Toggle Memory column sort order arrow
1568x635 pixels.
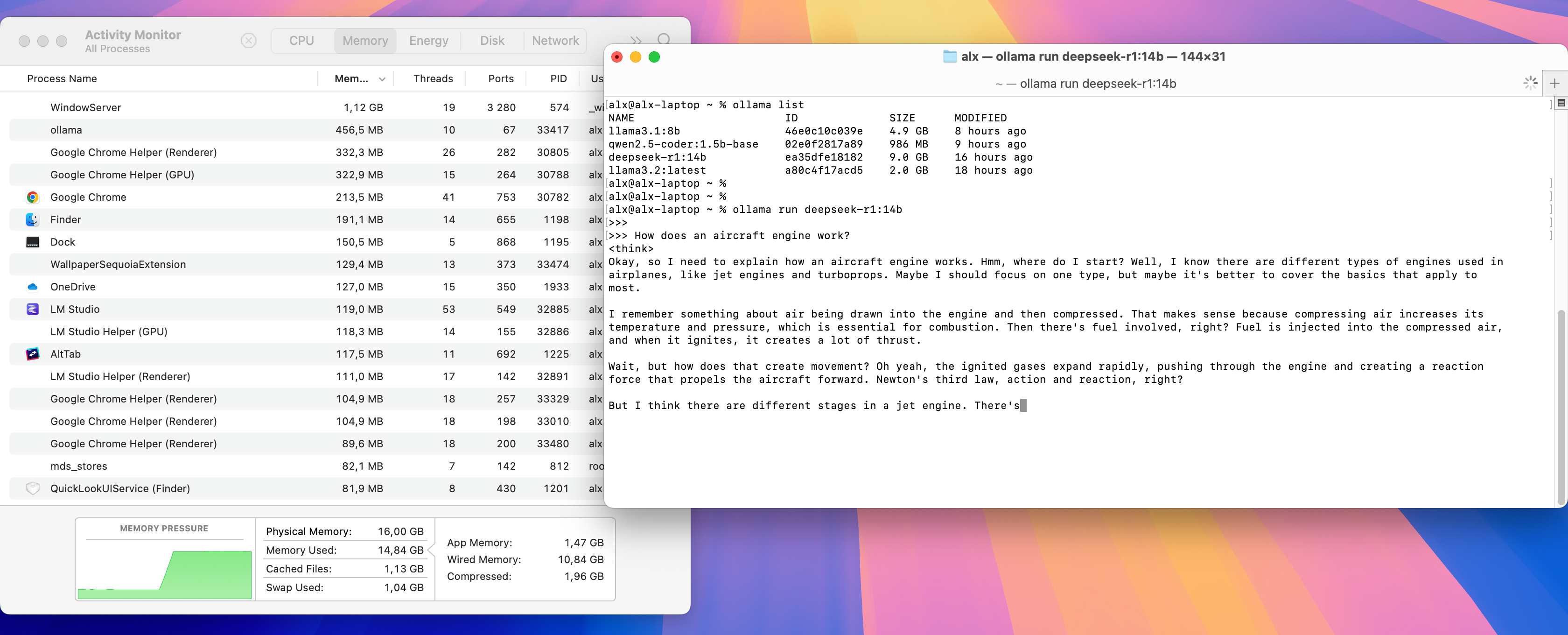tap(382, 79)
